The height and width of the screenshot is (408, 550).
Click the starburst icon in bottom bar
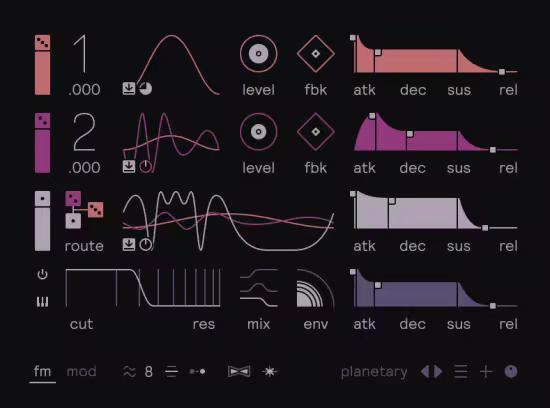coord(269,372)
